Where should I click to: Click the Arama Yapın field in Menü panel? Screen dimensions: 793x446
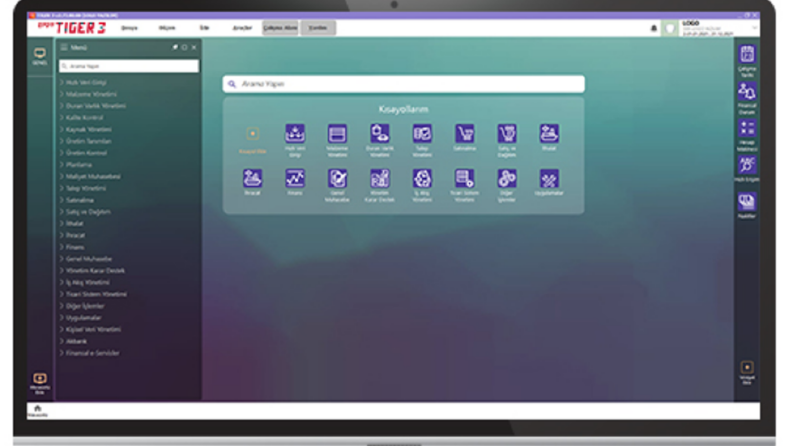click(x=129, y=66)
